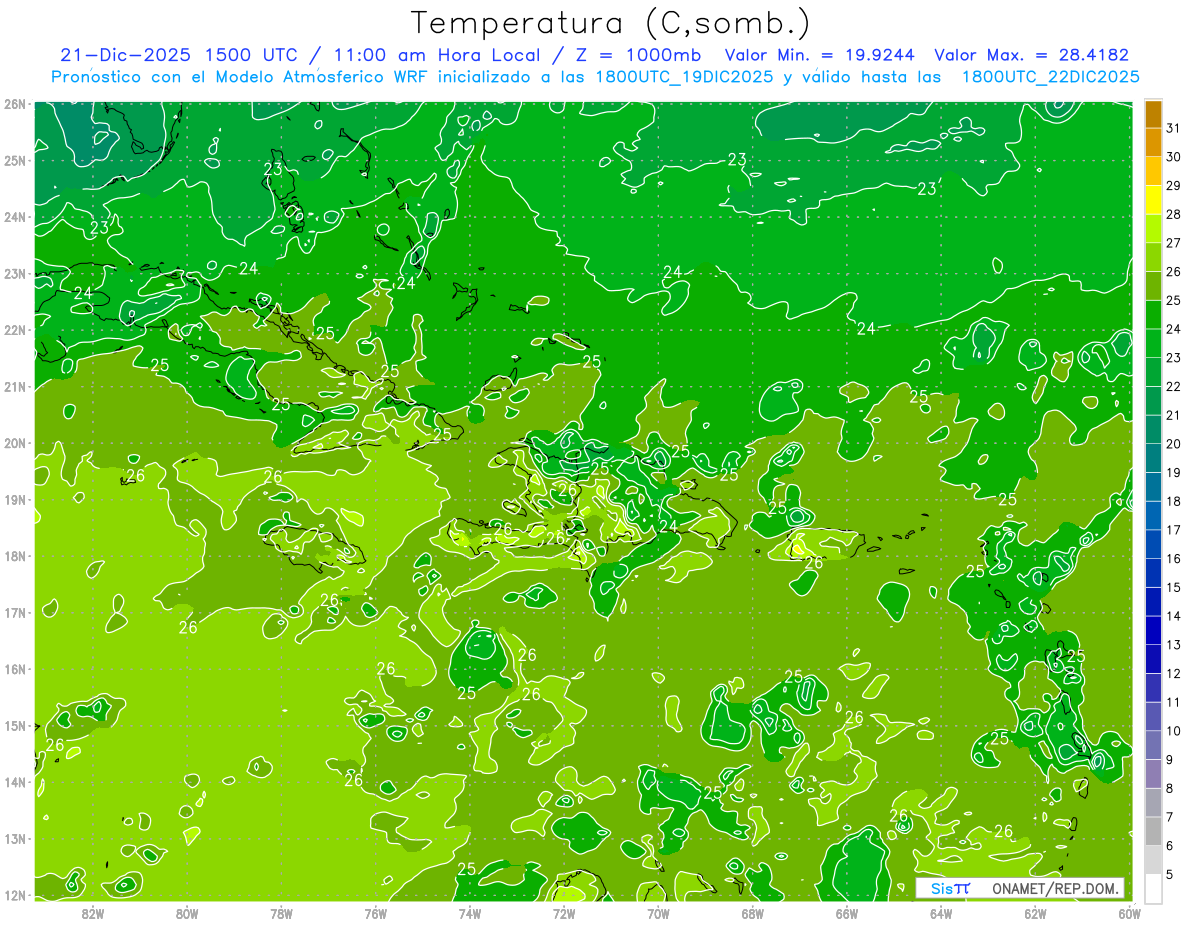Click the 12N latitude axis label

15,895
